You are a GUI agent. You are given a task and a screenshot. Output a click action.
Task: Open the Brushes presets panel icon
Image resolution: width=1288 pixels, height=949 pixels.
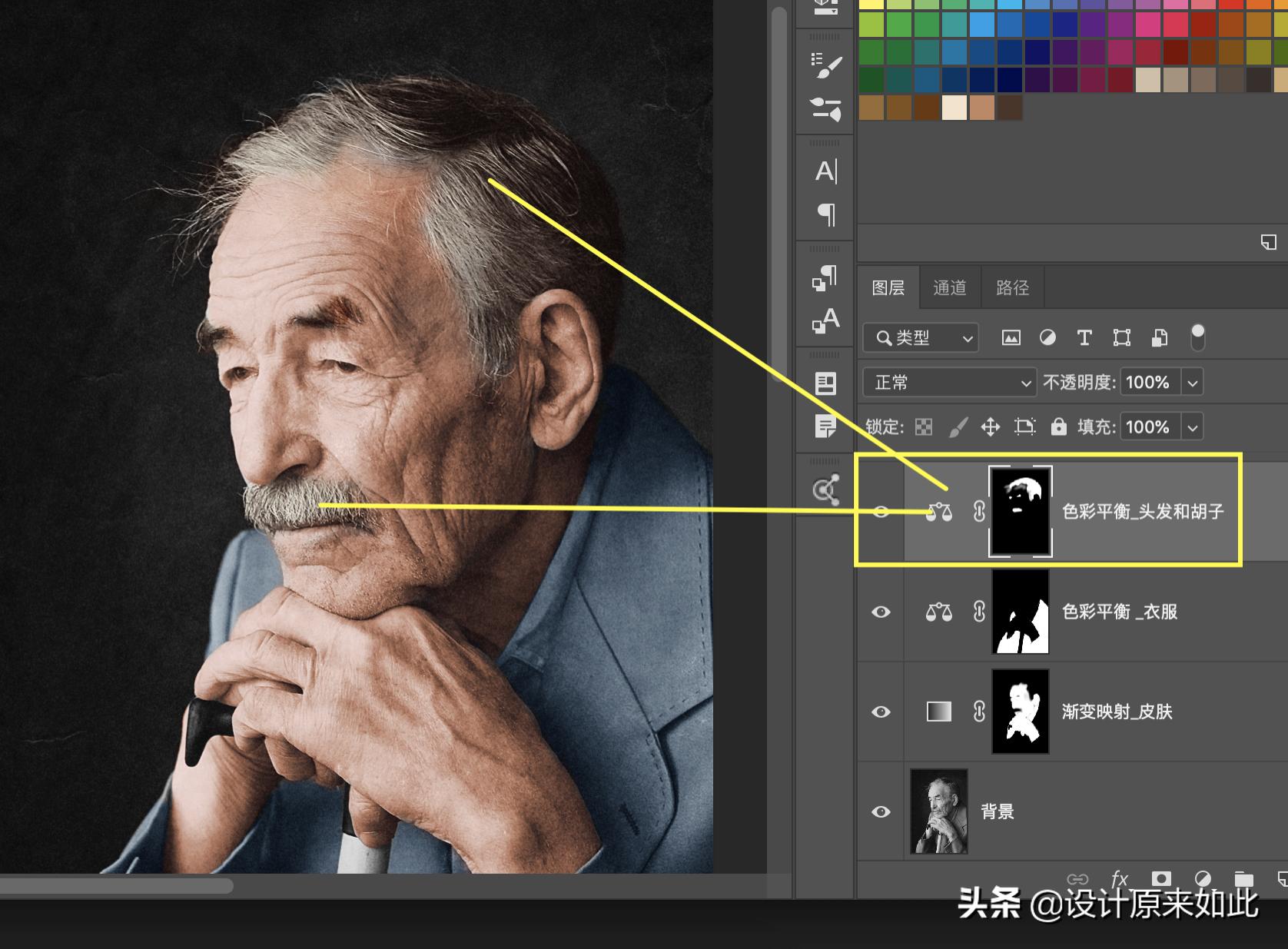pos(826,66)
